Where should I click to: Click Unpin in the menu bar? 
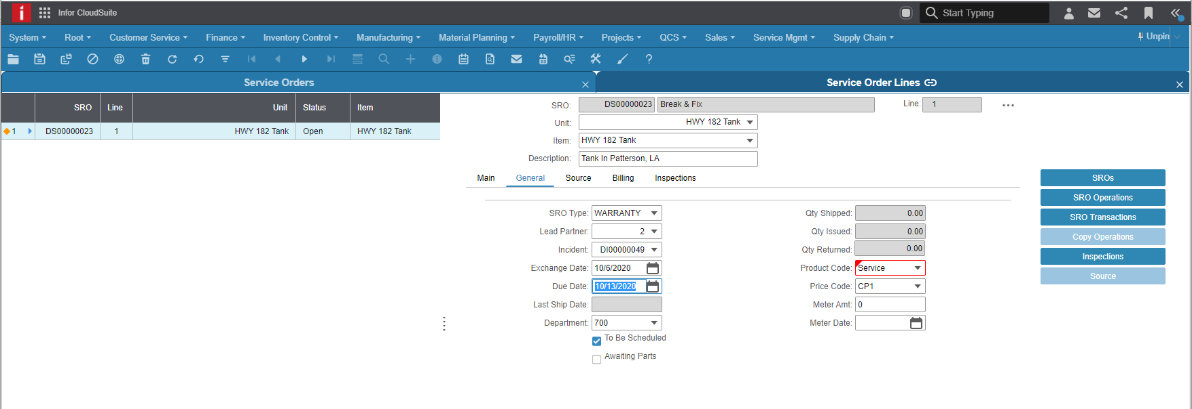click(1156, 36)
